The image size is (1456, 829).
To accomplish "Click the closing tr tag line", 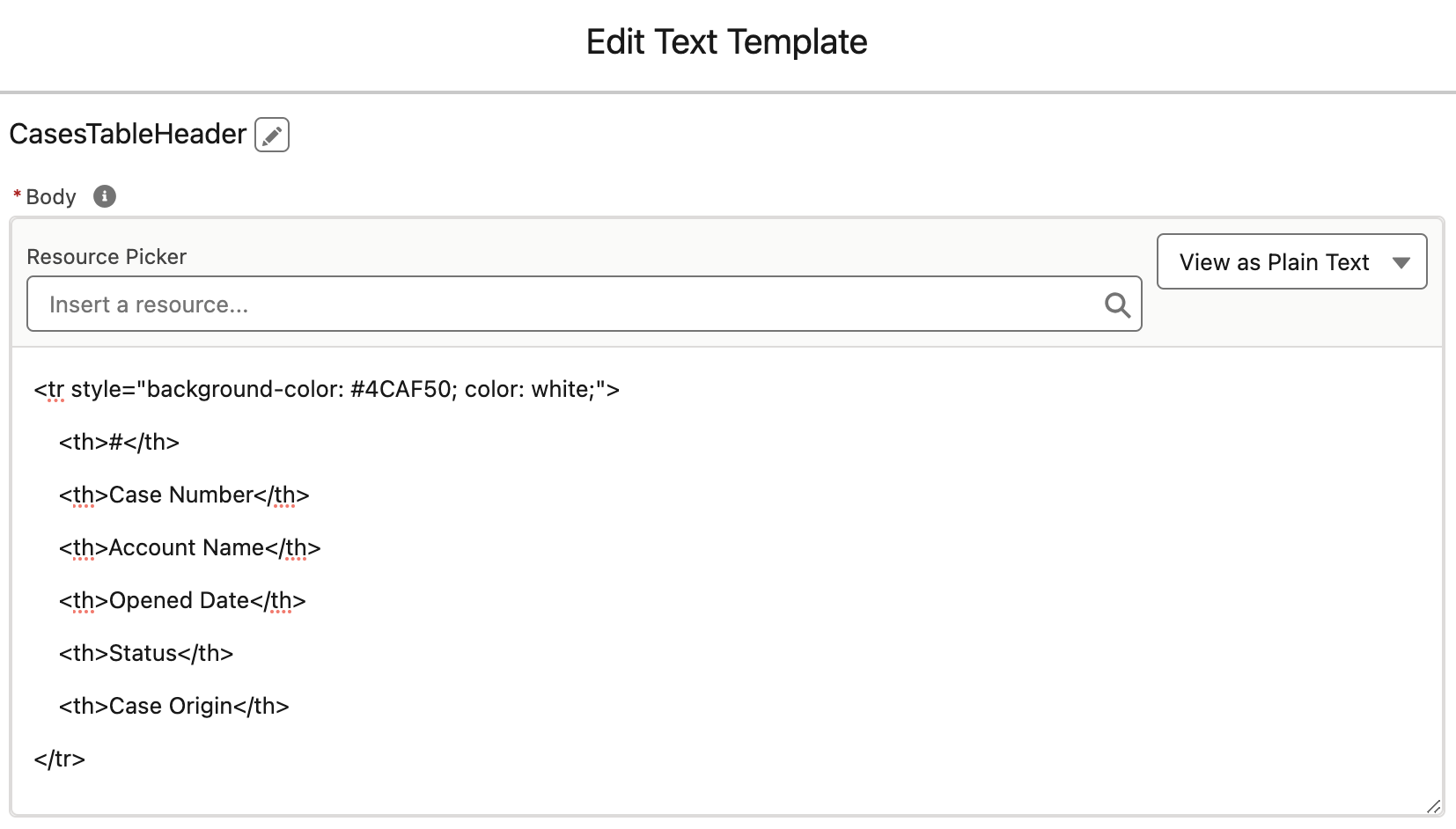I will (x=59, y=759).
